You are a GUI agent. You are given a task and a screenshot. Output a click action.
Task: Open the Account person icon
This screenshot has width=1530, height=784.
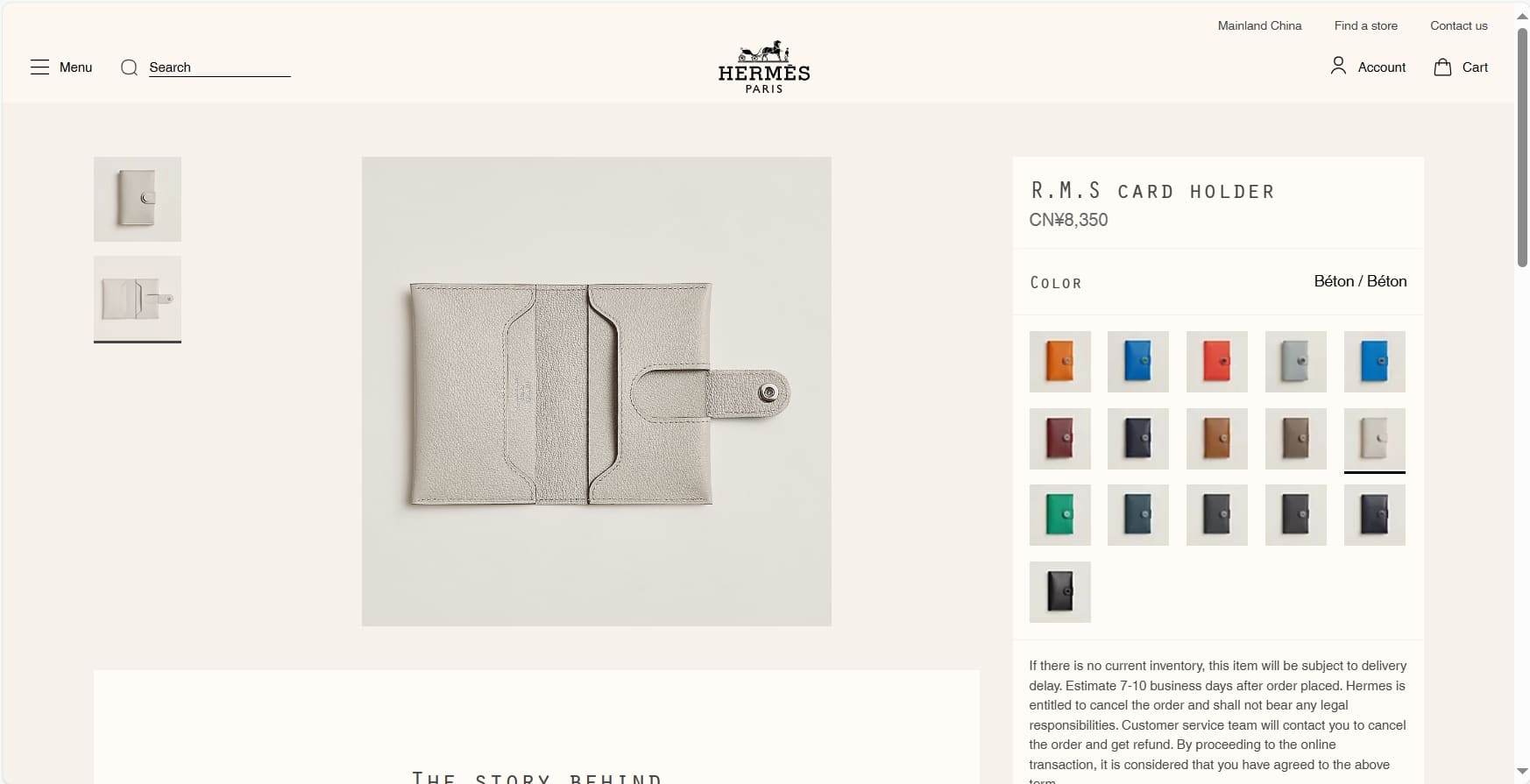click(1338, 67)
